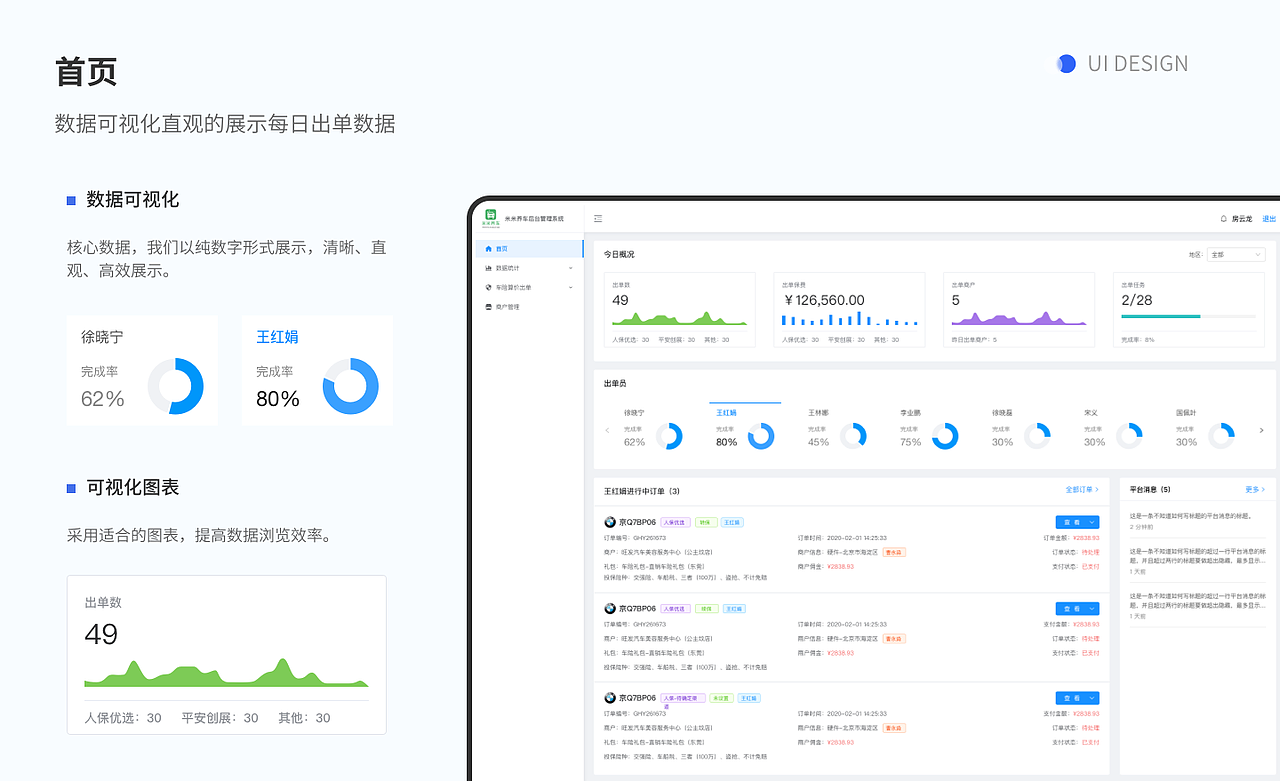
Task: Click the chart icon beside 数据统计
Action: pyautogui.click(x=488, y=268)
